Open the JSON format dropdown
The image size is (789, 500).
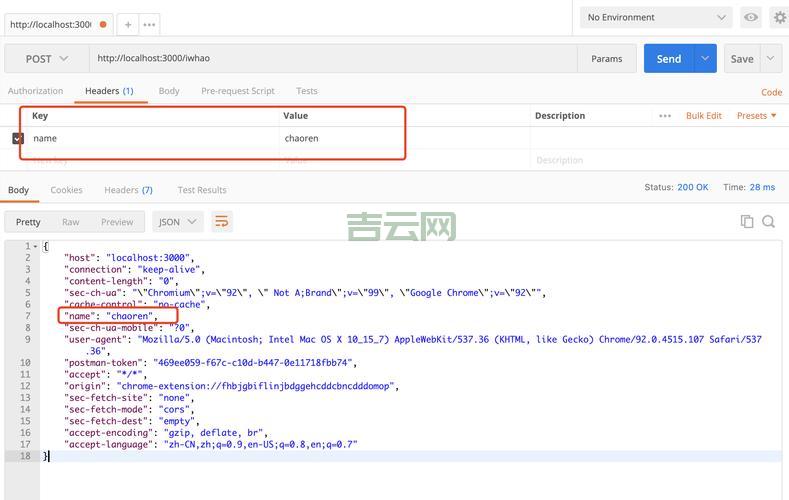pyautogui.click(x=179, y=222)
